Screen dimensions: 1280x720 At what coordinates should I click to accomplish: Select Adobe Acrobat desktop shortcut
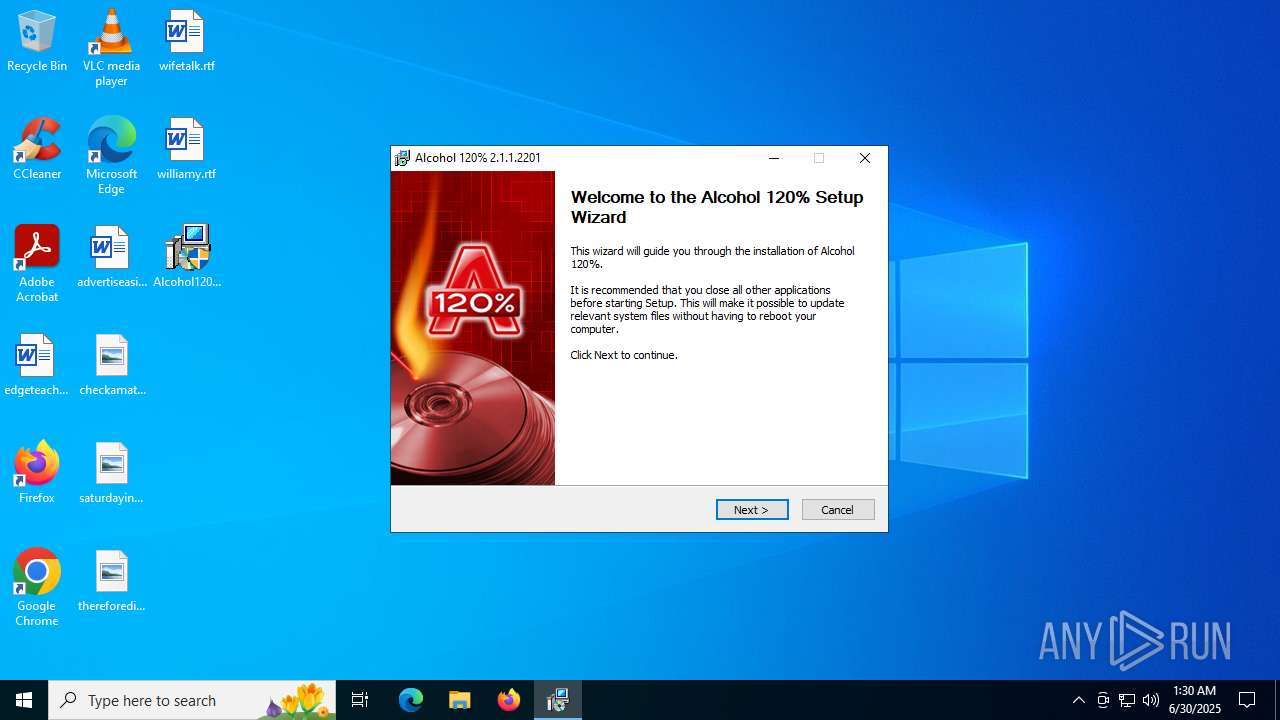point(37,264)
